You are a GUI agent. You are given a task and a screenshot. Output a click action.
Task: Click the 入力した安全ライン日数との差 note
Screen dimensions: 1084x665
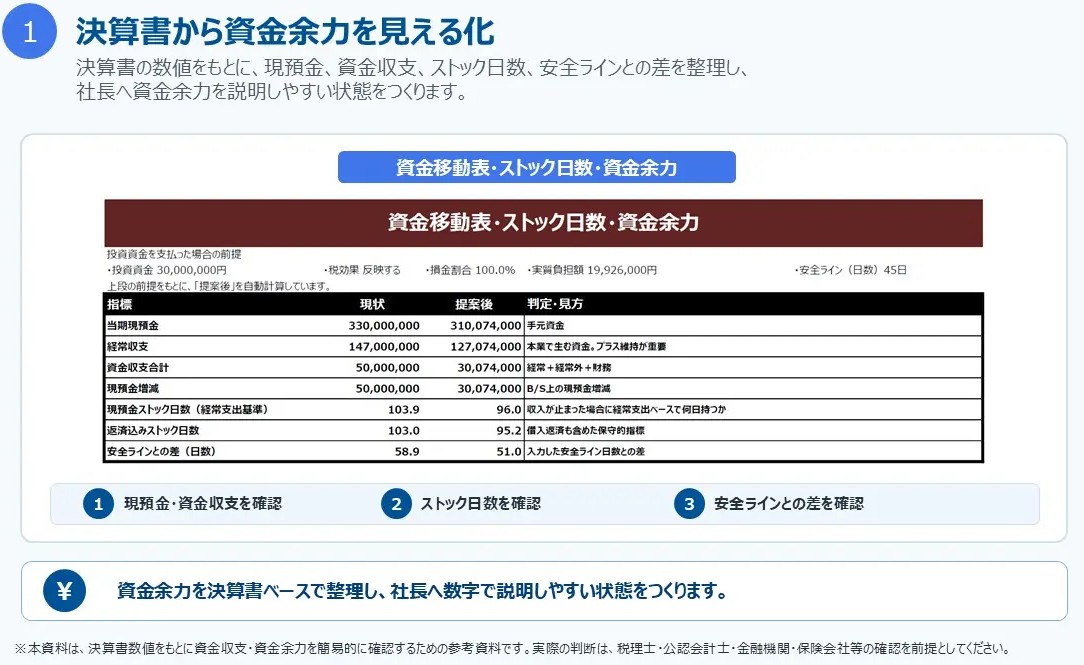(x=586, y=451)
